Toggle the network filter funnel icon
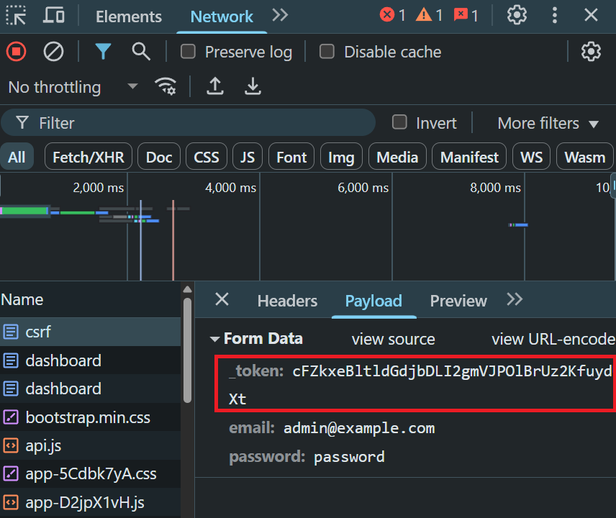 (x=103, y=52)
